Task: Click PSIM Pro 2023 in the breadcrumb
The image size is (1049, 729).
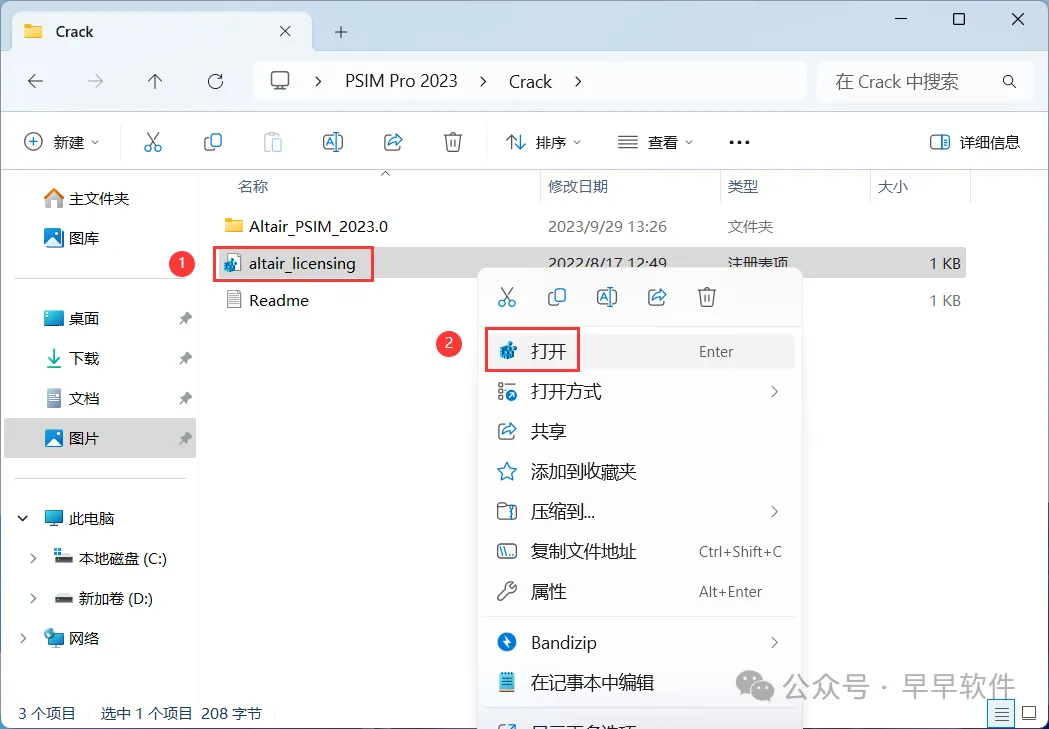Action: click(x=401, y=82)
